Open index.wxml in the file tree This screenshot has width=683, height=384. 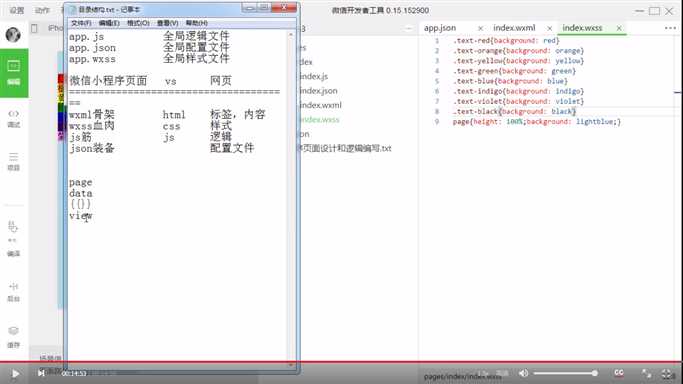pyautogui.click(x=321, y=105)
